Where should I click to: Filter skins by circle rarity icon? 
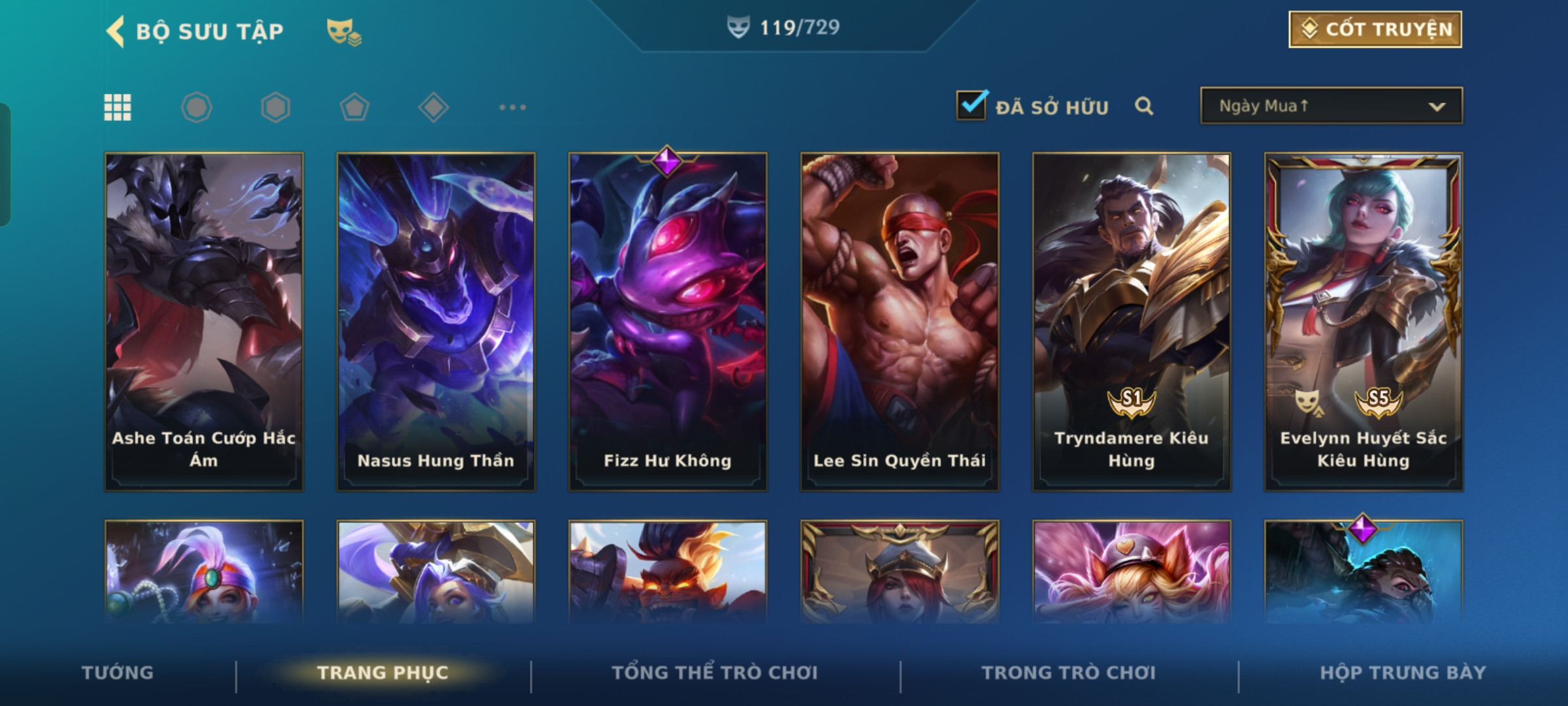pyautogui.click(x=197, y=107)
